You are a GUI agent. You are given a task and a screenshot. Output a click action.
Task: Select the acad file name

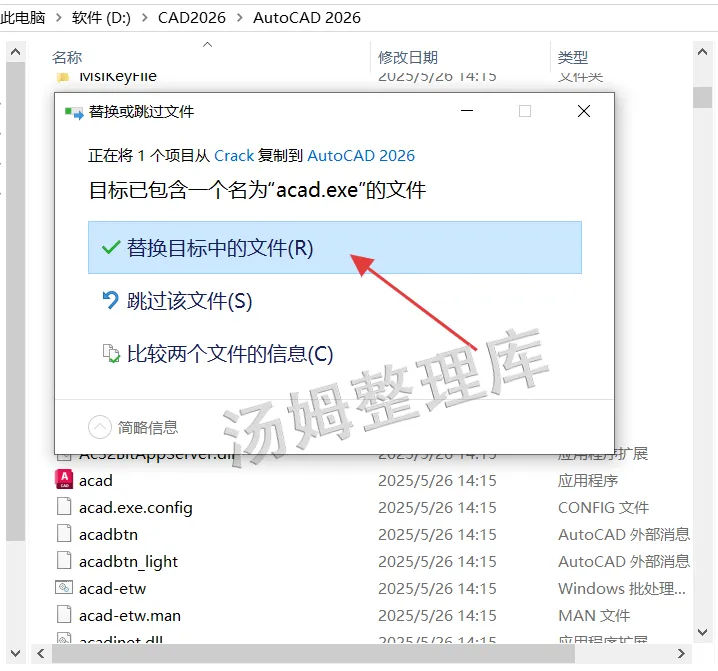click(96, 480)
